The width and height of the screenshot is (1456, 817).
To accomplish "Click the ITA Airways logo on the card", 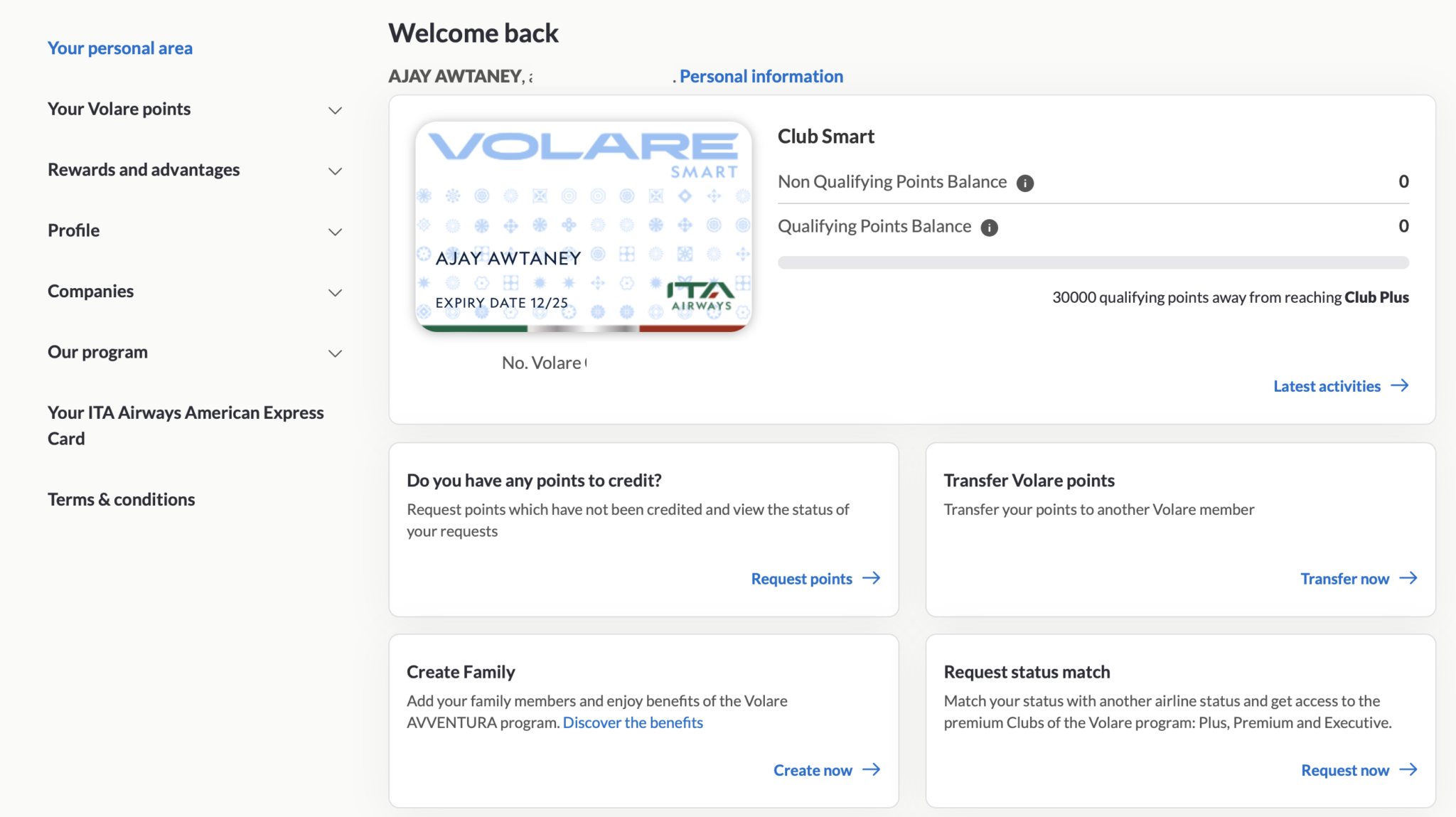I will [700, 294].
